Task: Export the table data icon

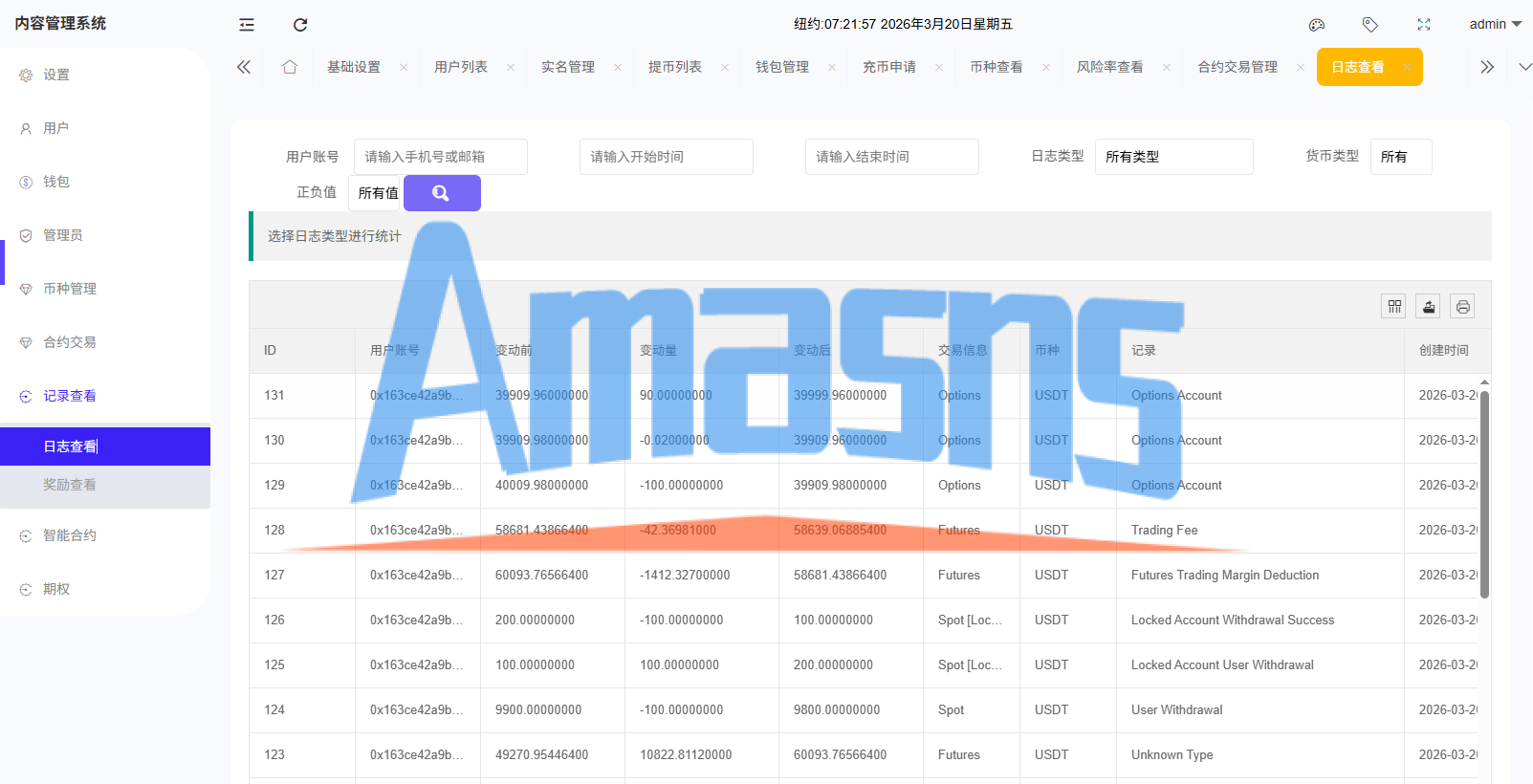Action: click(1429, 306)
